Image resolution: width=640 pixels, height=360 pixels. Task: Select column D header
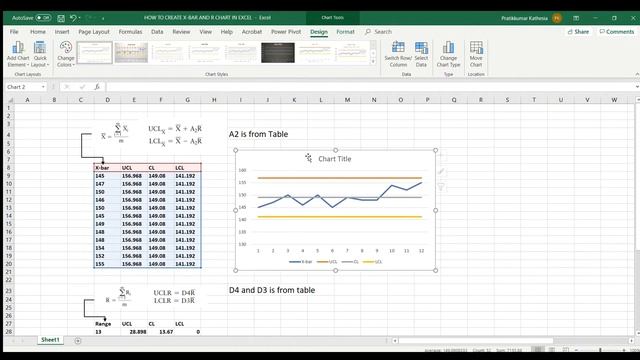coord(107,100)
